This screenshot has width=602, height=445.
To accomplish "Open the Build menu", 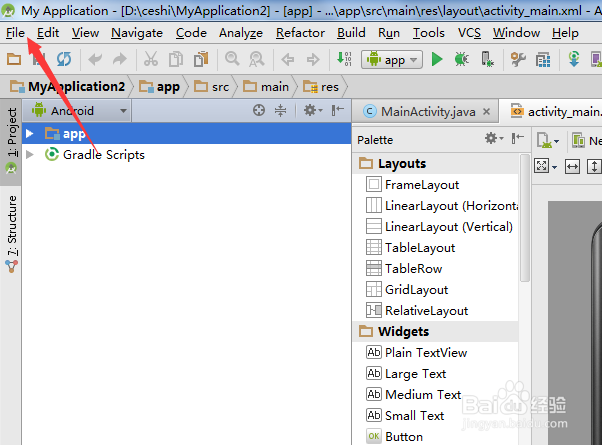I will 351,33.
